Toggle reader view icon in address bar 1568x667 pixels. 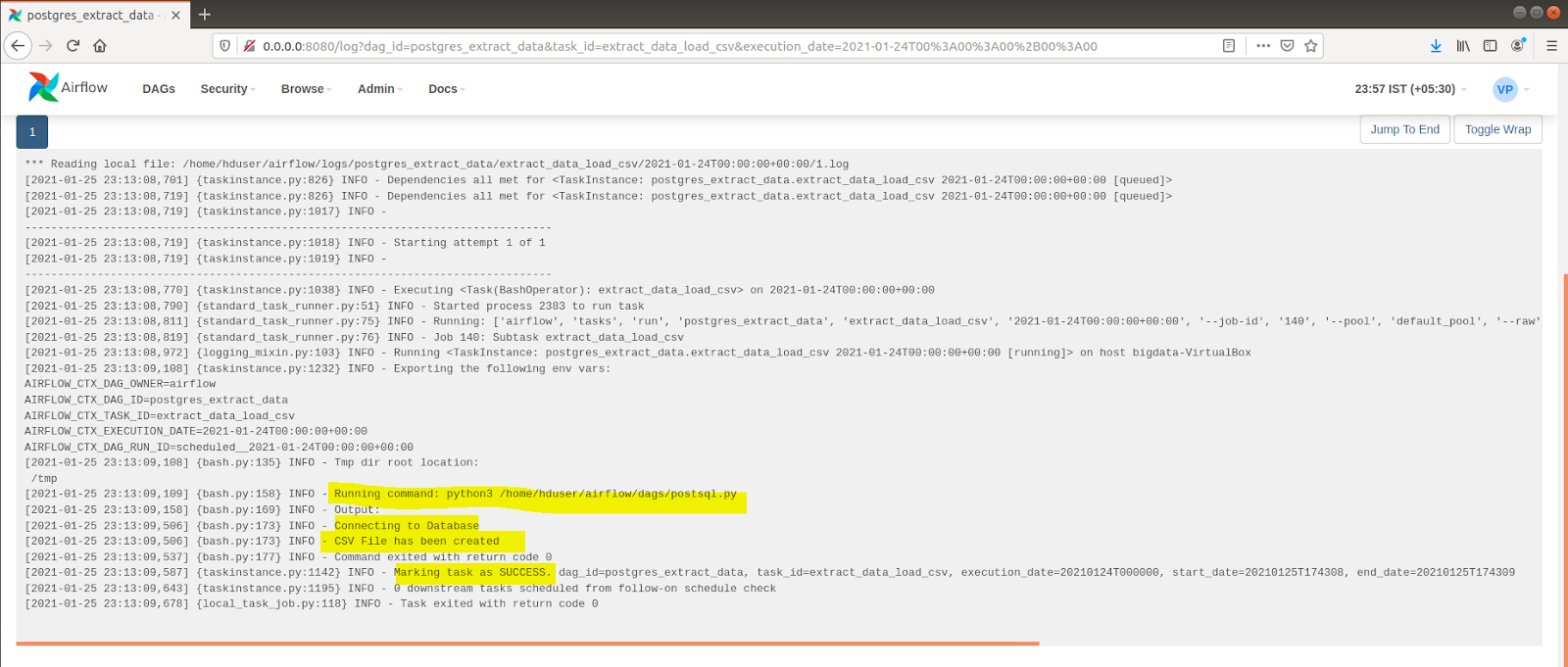(x=1229, y=46)
